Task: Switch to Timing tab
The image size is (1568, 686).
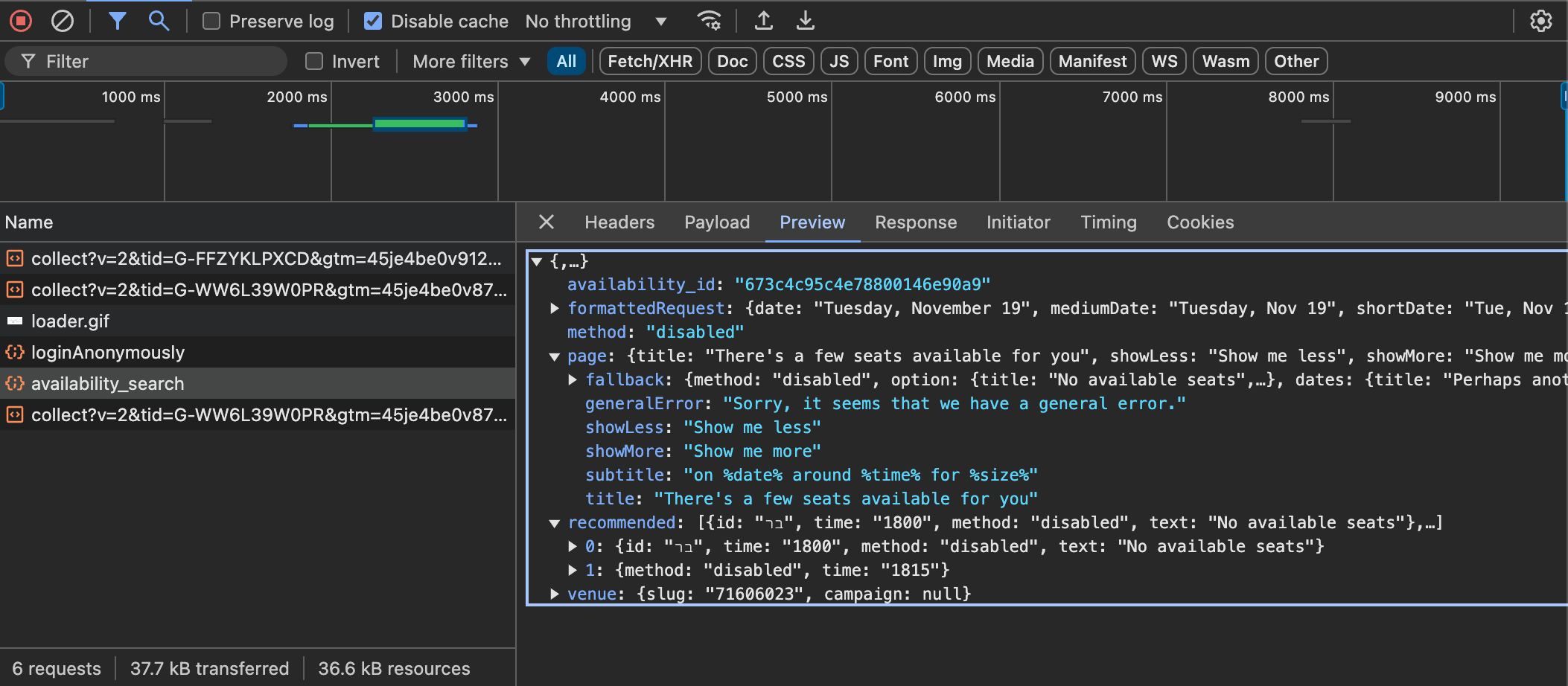Action: [1109, 222]
